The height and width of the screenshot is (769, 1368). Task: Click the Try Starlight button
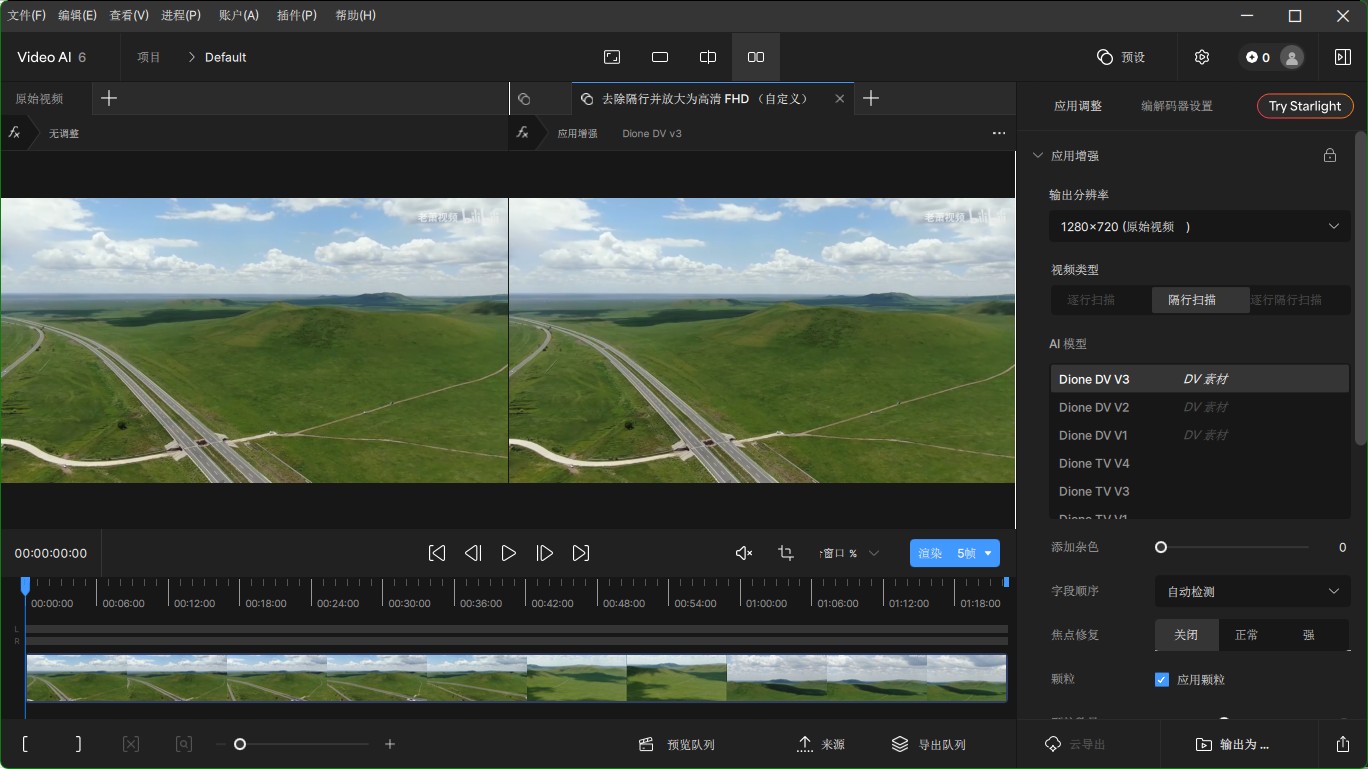1304,106
